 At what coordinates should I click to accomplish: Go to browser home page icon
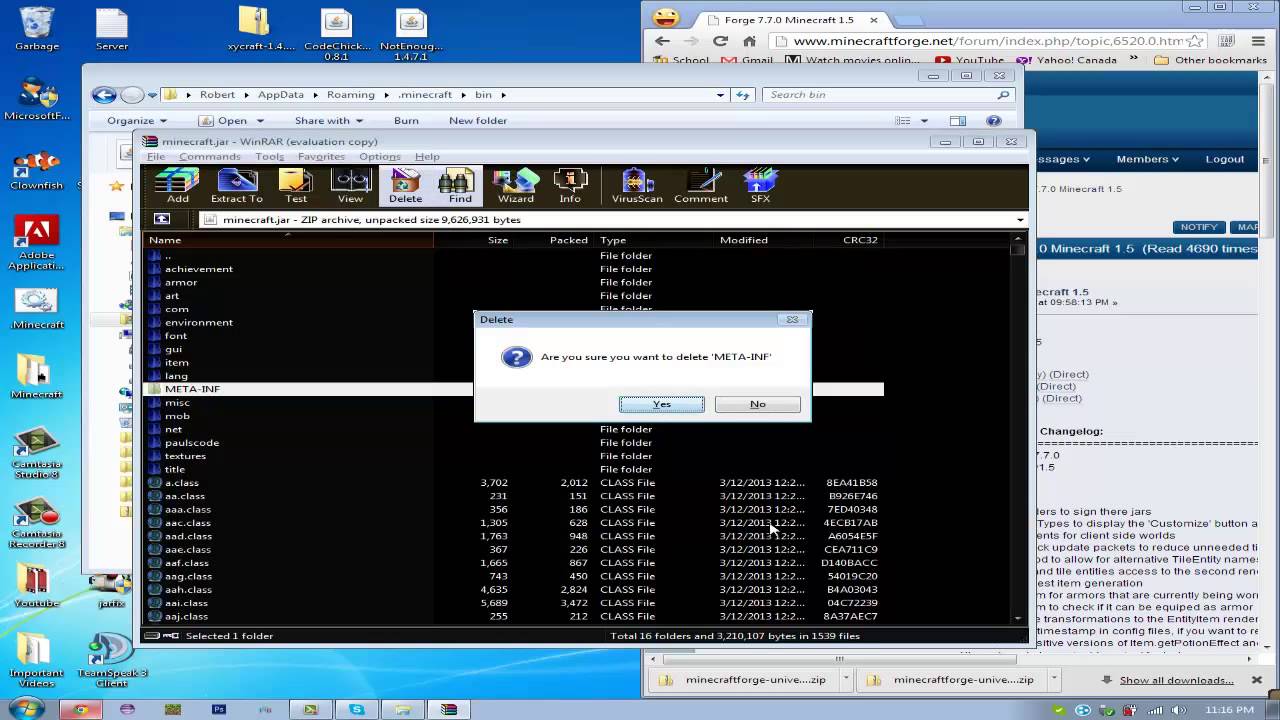pos(749,41)
